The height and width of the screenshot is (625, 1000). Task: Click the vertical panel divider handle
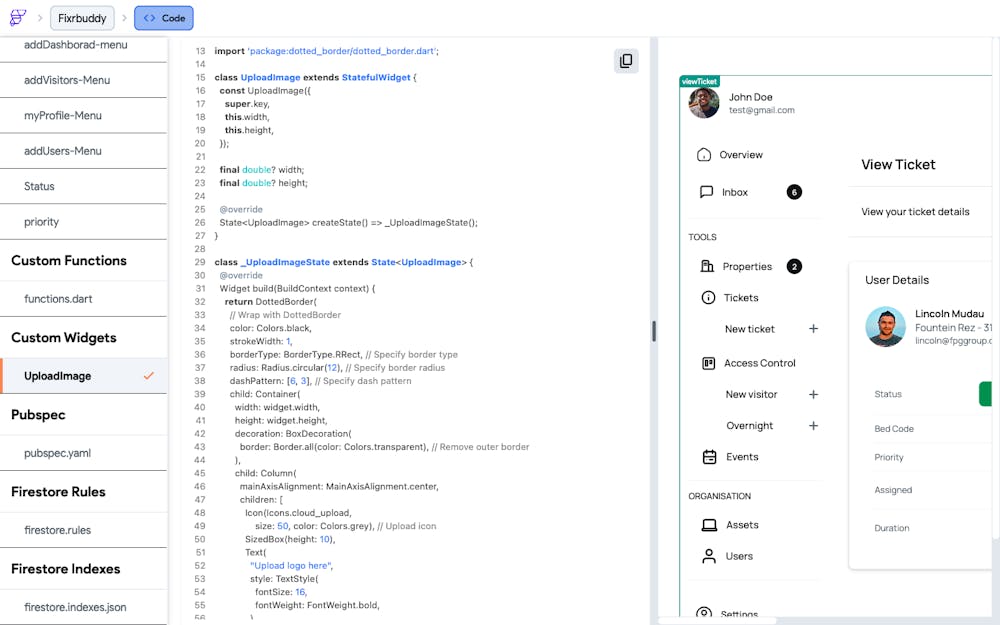pyautogui.click(x=654, y=331)
